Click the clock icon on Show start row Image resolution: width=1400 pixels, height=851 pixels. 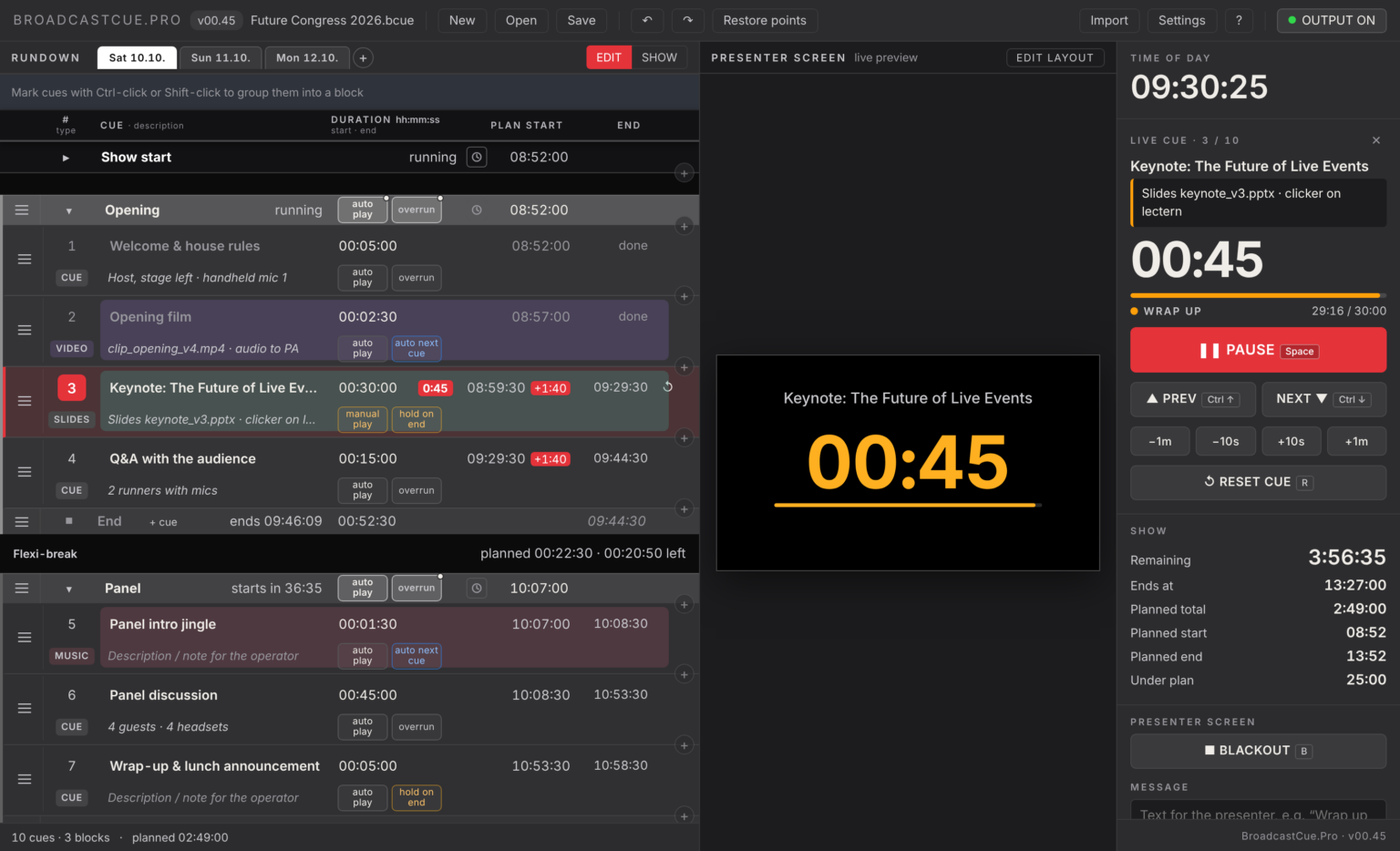click(x=477, y=157)
